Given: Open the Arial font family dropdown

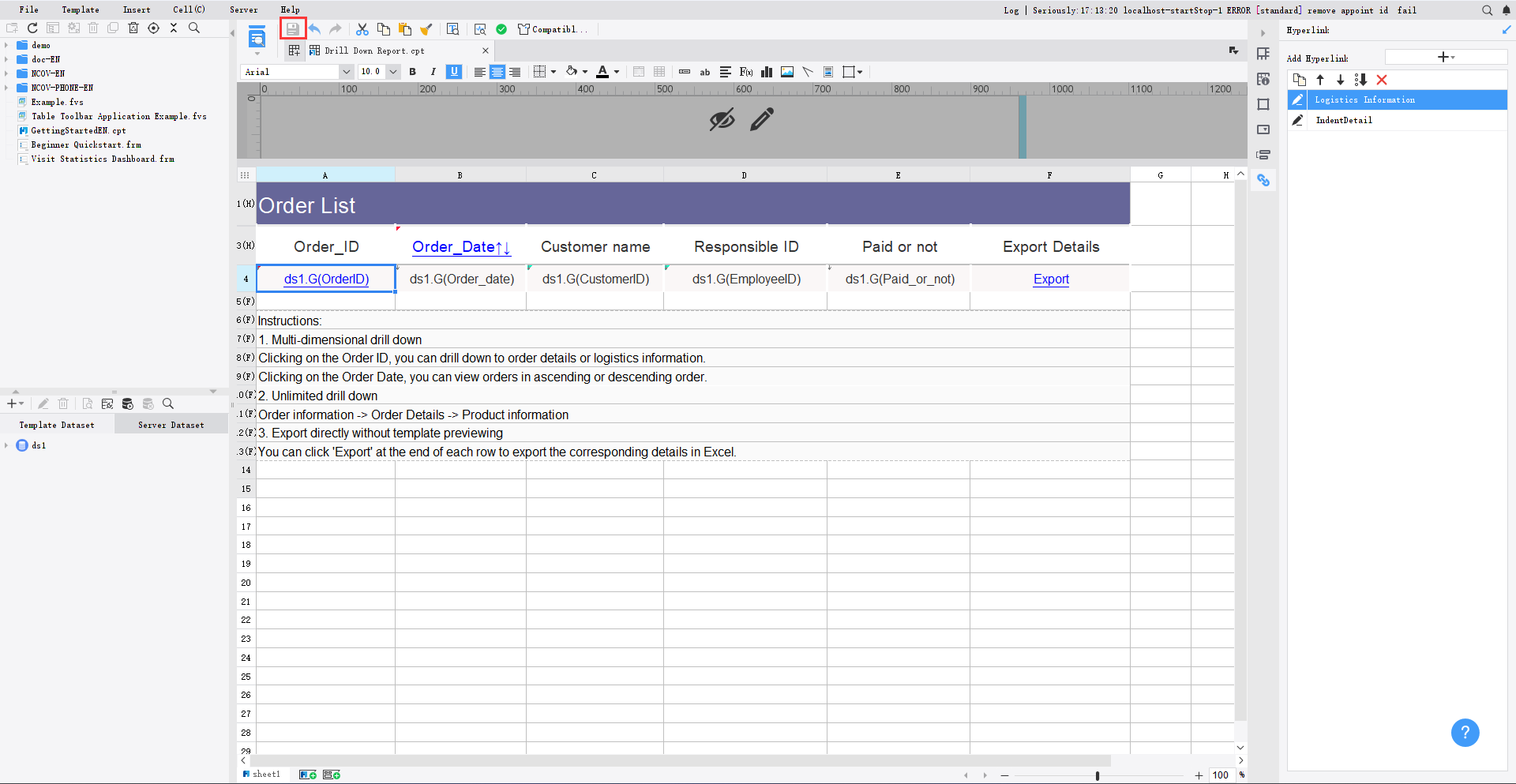Looking at the screenshot, I should (x=346, y=72).
